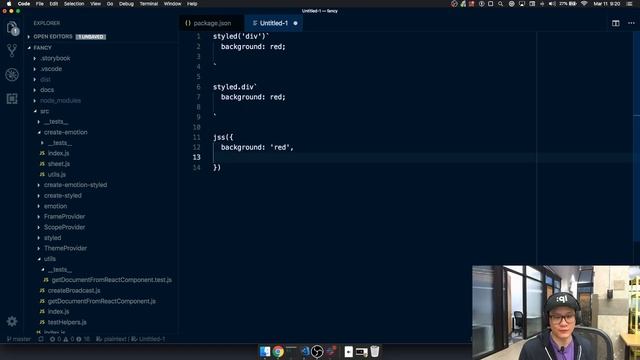Open the Explorer view in activity bar
The image size is (640, 360).
(x=12, y=28)
